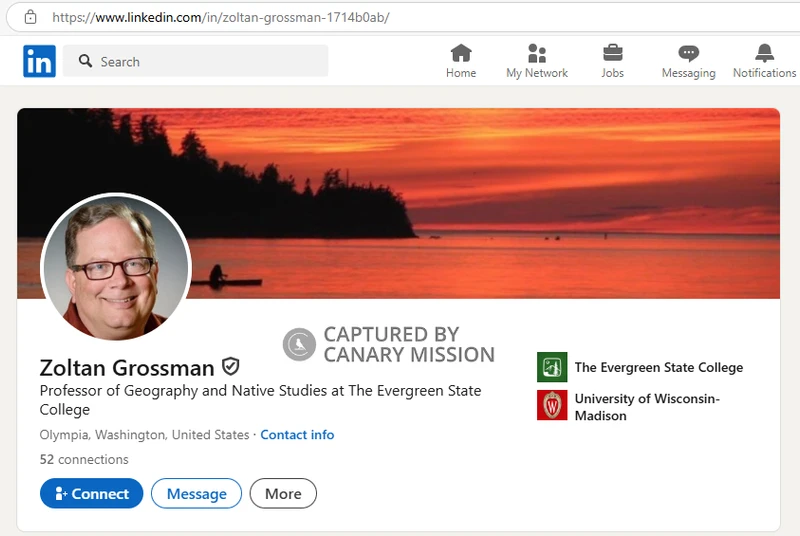Open the profile photo of Zoltan Grossman

coord(116,267)
